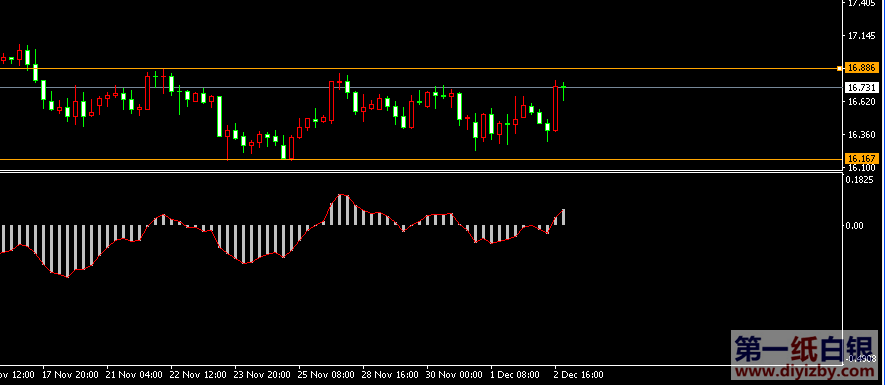The width and height of the screenshot is (885, 385).
Task: Select the square handle on upper orange line
Action: [839, 68]
